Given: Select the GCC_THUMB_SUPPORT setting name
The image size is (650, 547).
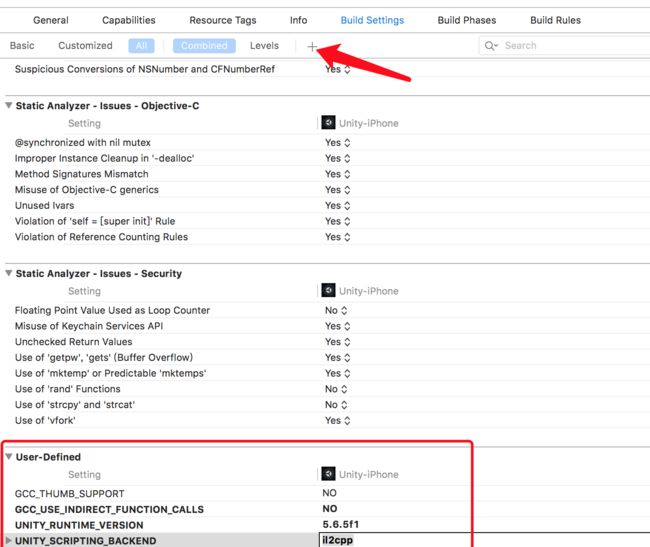Looking at the screenshot, I should click(x=70, y=494).
